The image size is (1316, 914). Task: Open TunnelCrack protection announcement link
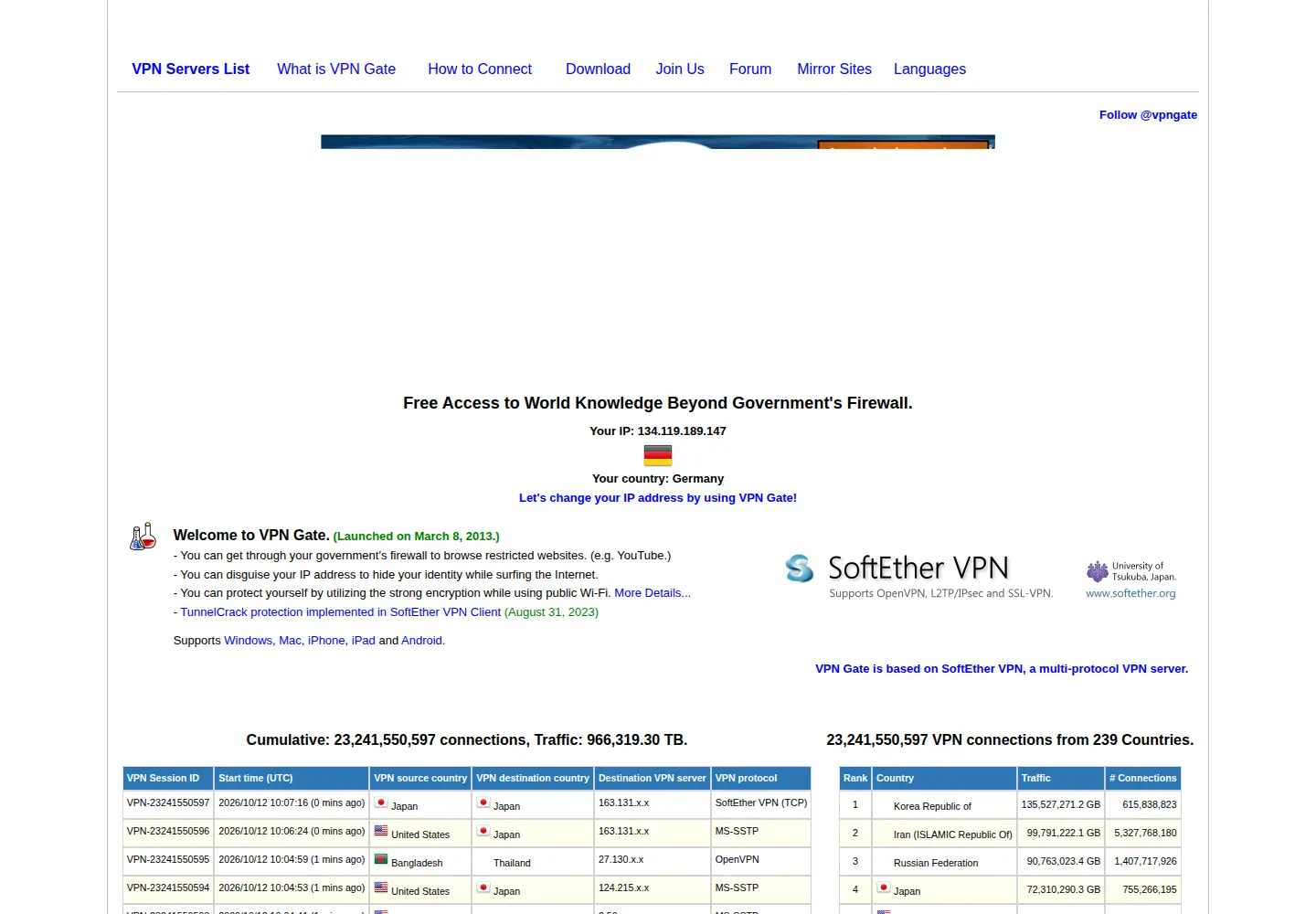click(341, 612)
